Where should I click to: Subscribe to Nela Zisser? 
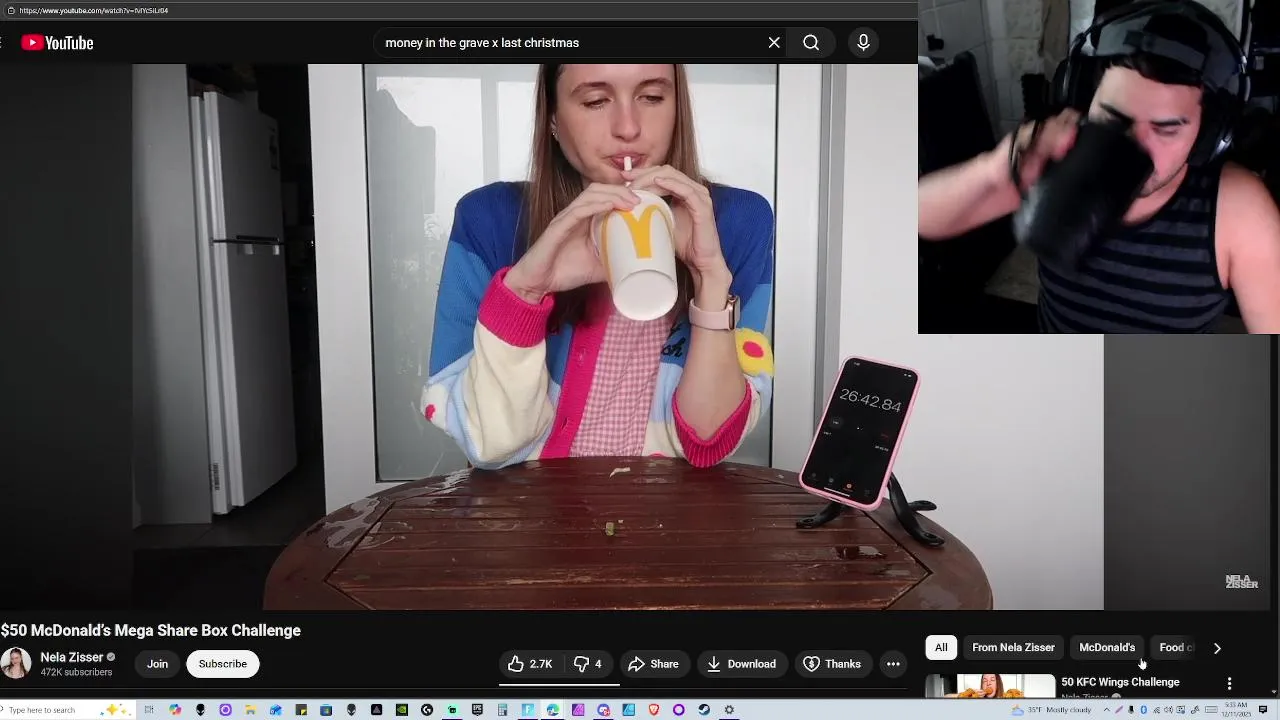tap(222, 664)
